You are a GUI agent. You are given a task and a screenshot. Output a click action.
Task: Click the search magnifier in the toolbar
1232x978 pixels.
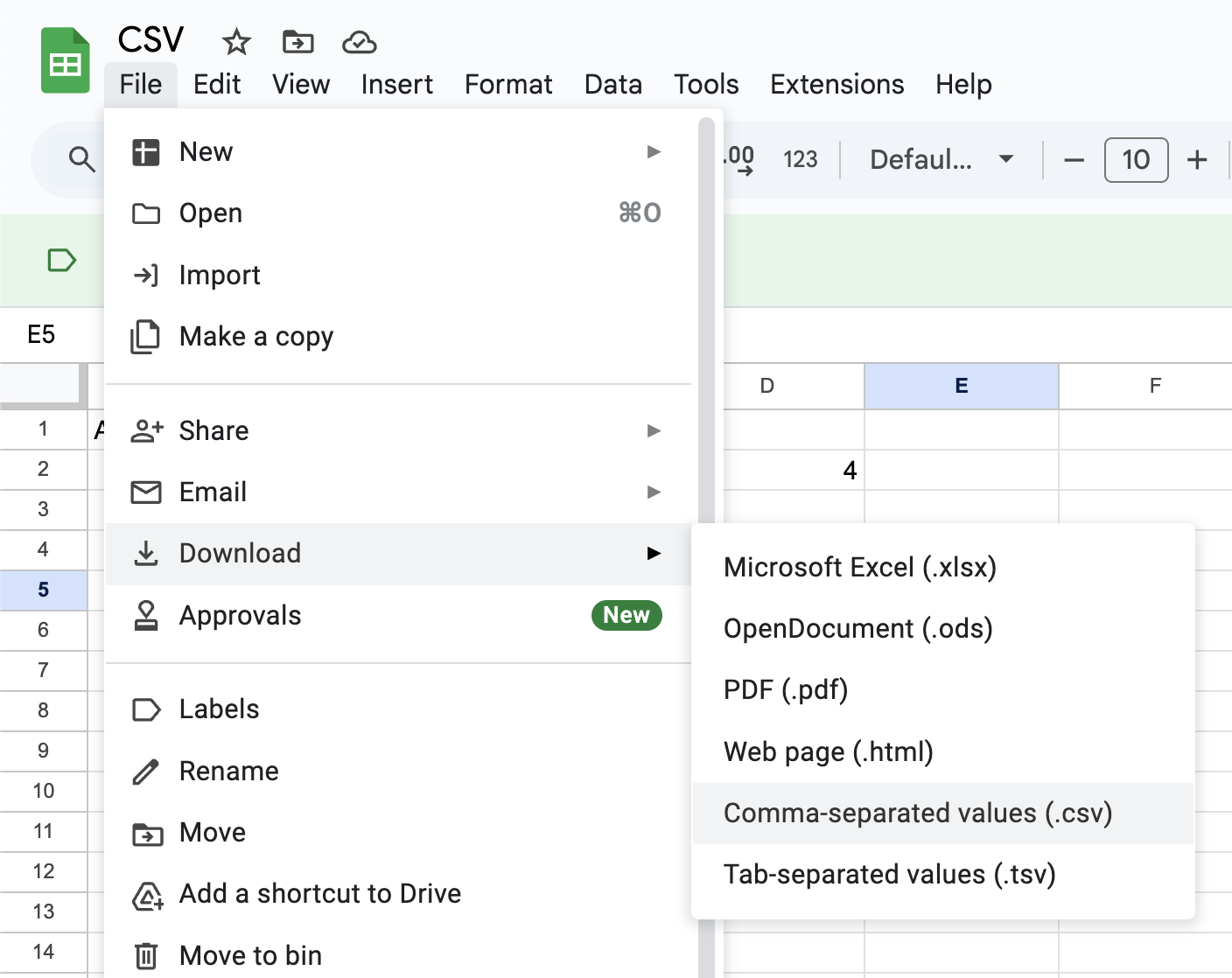(81, 159)
